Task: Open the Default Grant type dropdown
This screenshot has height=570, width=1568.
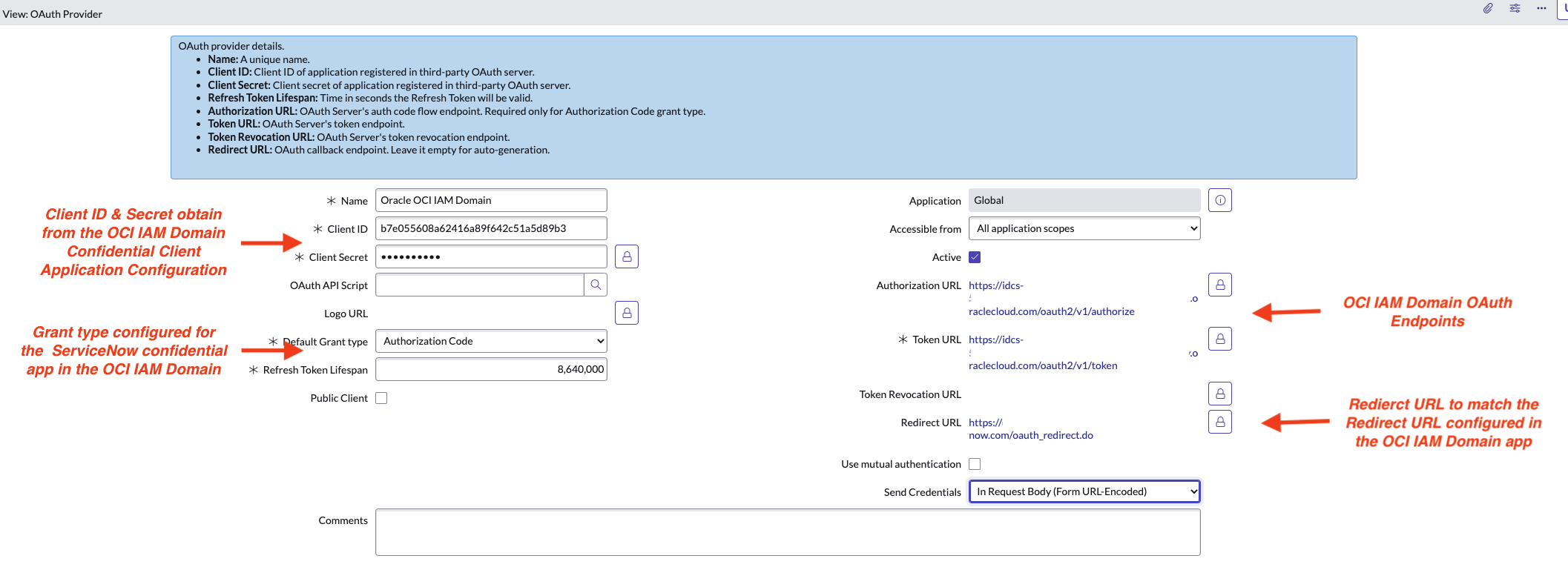Action: point(491,341)
